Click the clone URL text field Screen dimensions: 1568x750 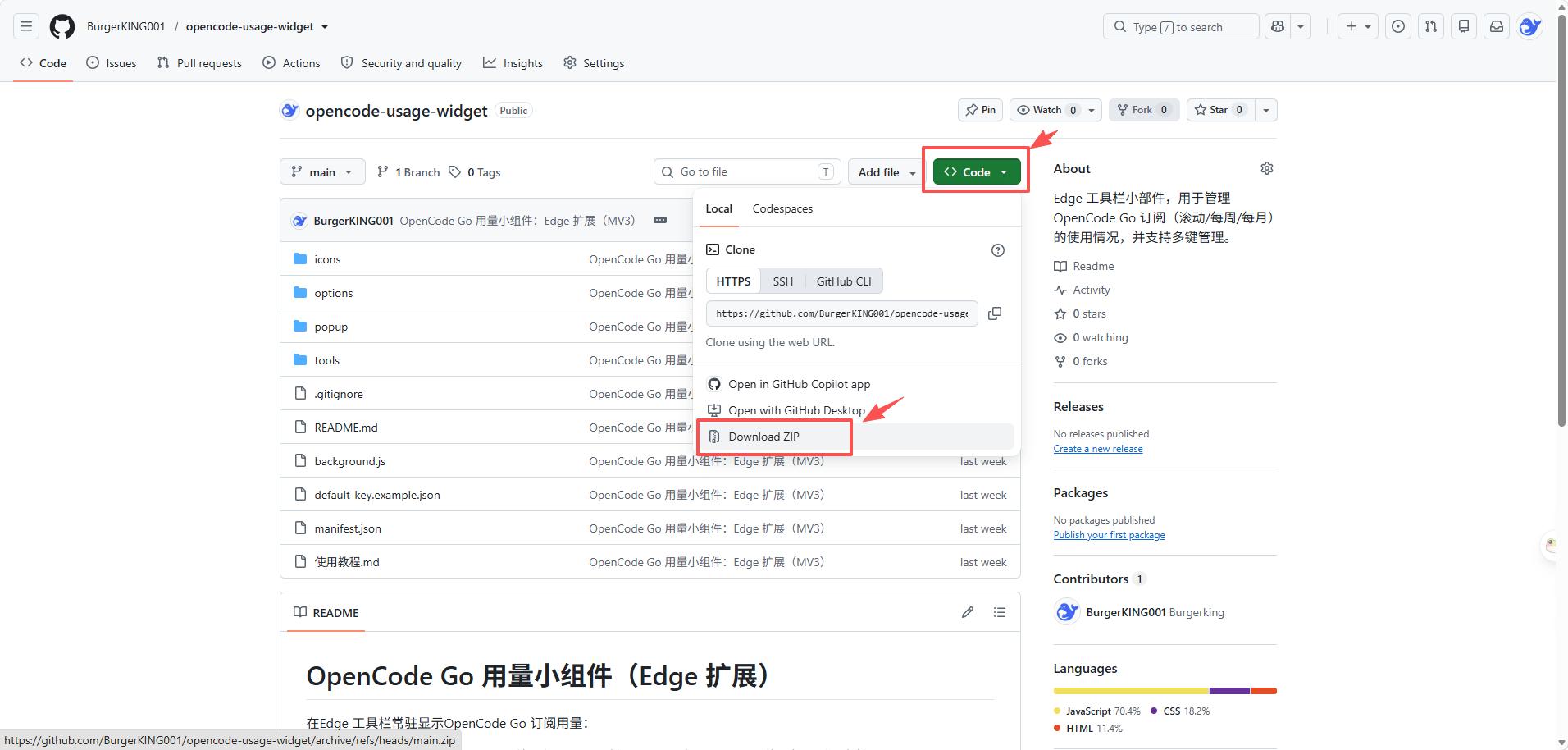click(841, 313)
